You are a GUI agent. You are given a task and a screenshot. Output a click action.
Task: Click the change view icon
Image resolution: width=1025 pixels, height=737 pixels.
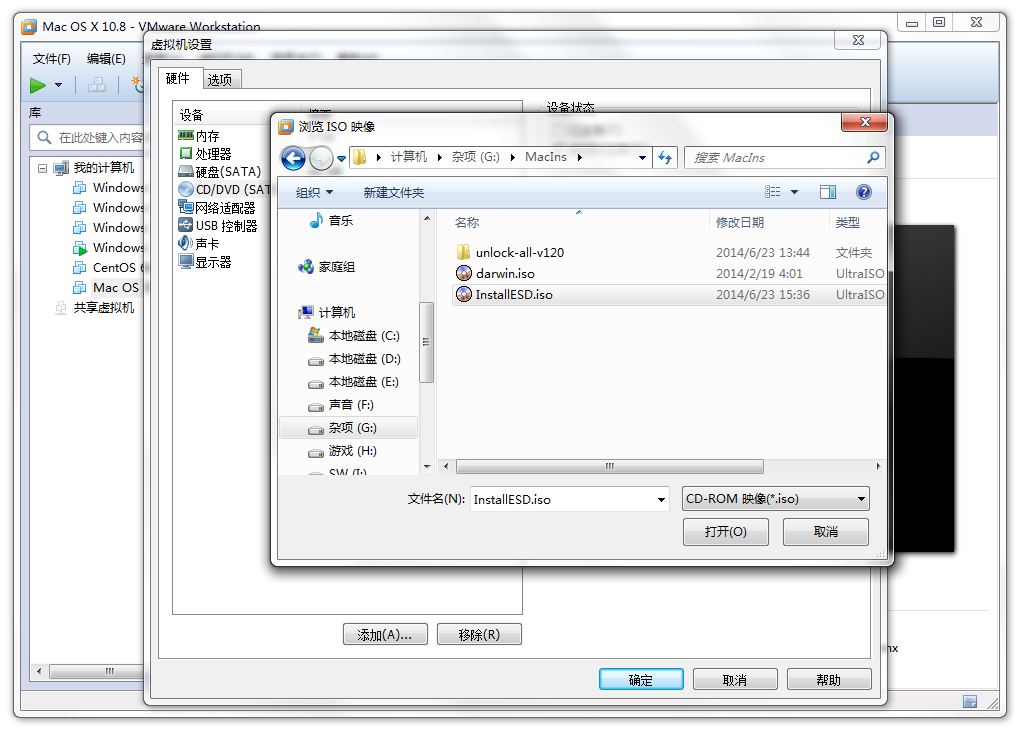pos(773,192)
